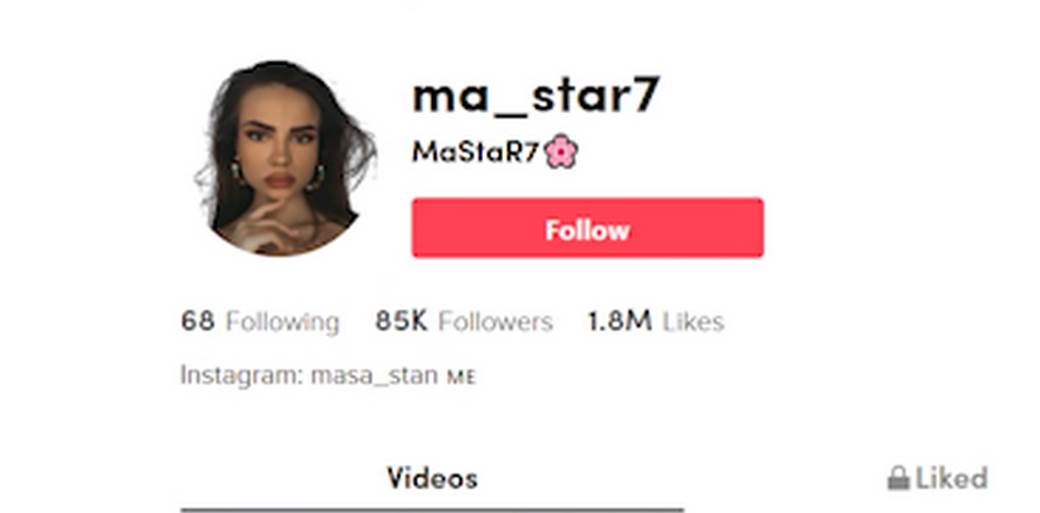Click the underline beneath Videos tab
The height and width of the screenshot is (513, 1040).
pyautogui.click(x=432, y=510)
